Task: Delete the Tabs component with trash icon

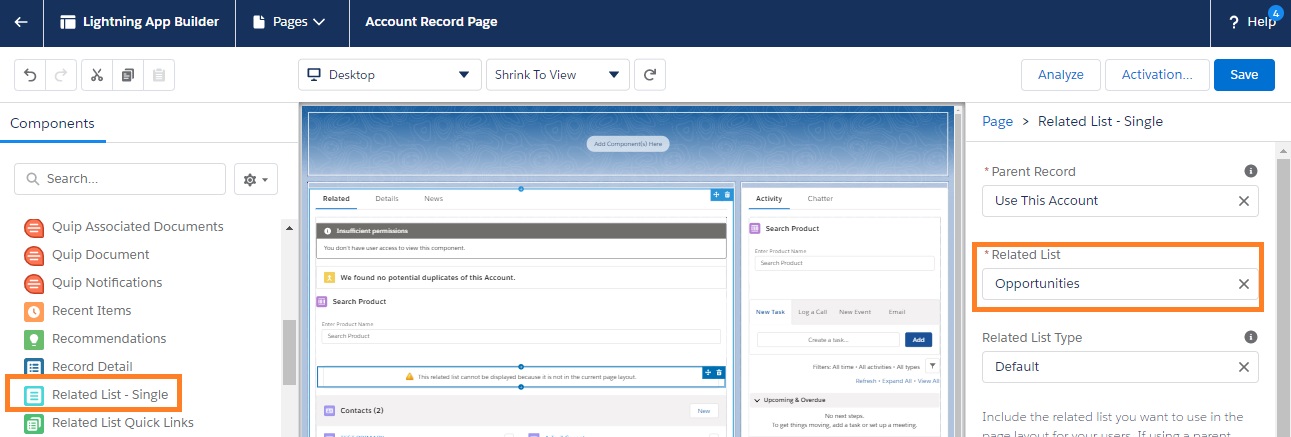Action: (x=728, y=194)
